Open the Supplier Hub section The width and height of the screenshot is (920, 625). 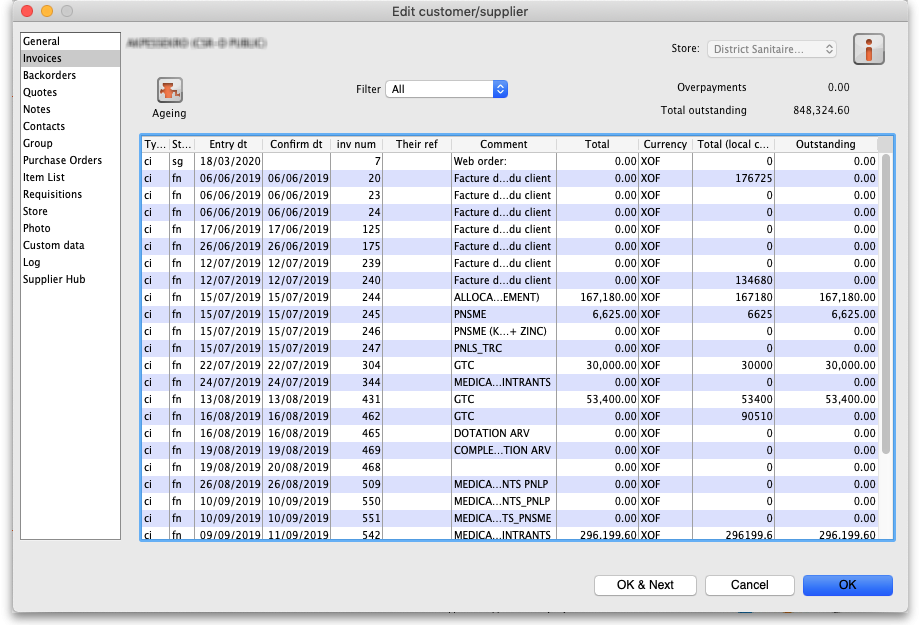54,279
